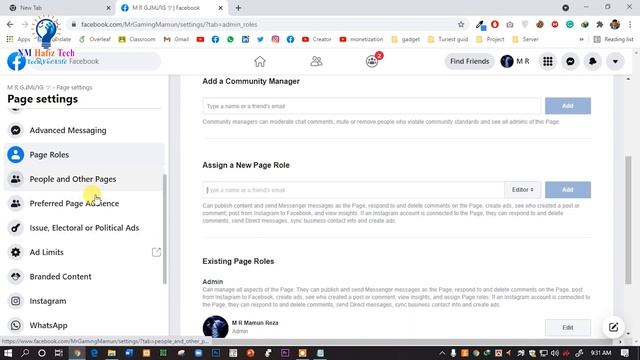This screenshot has height=360, width=640.
Task: Open Instagram settings item
Action: [84, 301]
